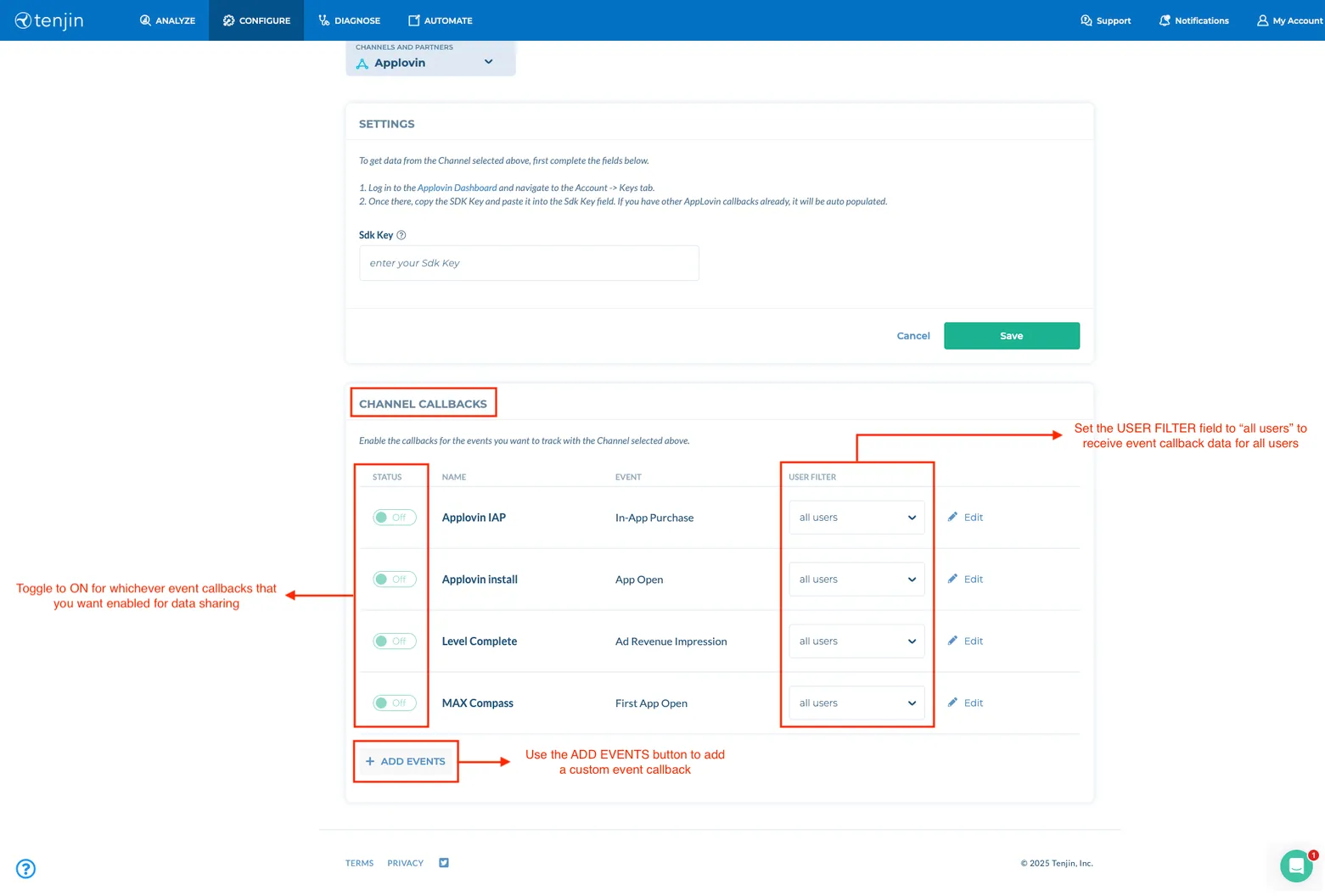Open the My Account menu
The height and width of the screenshot is (896, 1325).
point(1289,20)
